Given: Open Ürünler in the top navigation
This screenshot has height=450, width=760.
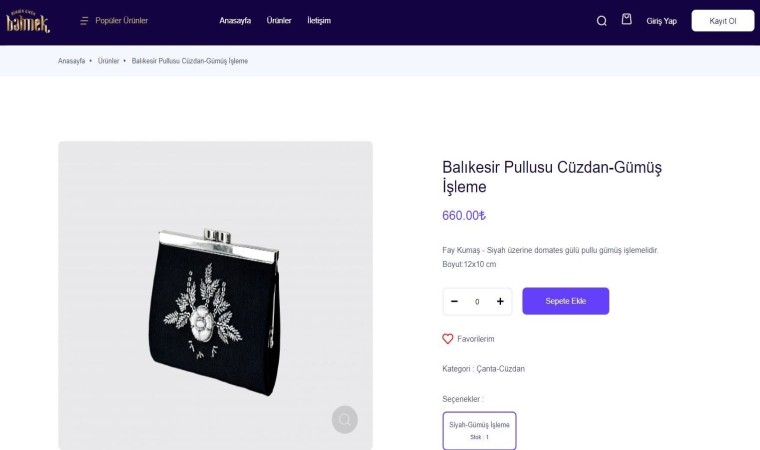Looking at the screenshot, I should (x=279, y=21).
